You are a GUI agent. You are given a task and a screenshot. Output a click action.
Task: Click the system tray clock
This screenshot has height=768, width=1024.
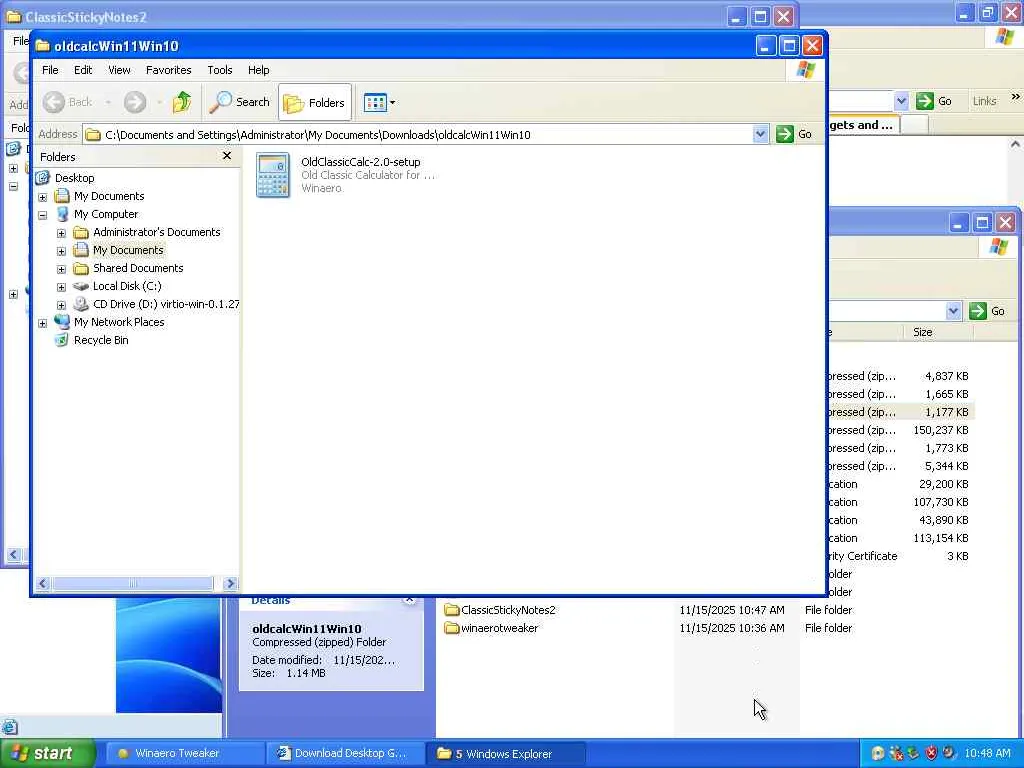[x=987, y=753]
